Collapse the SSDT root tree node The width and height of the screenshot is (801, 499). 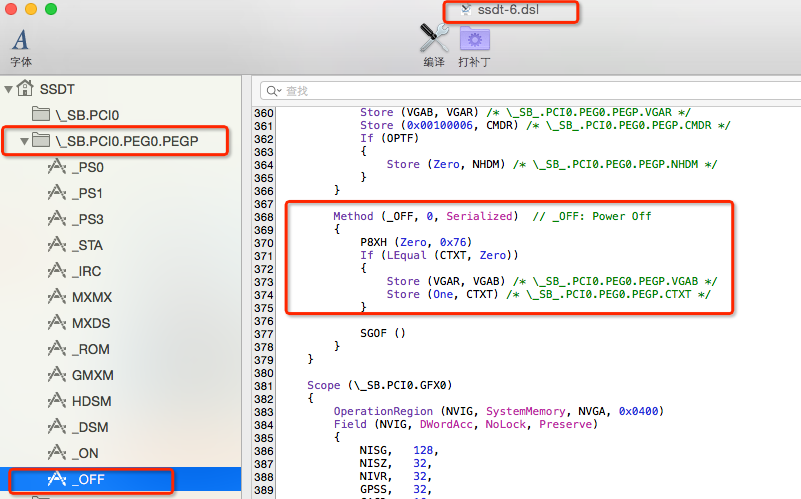pos(9,89)
